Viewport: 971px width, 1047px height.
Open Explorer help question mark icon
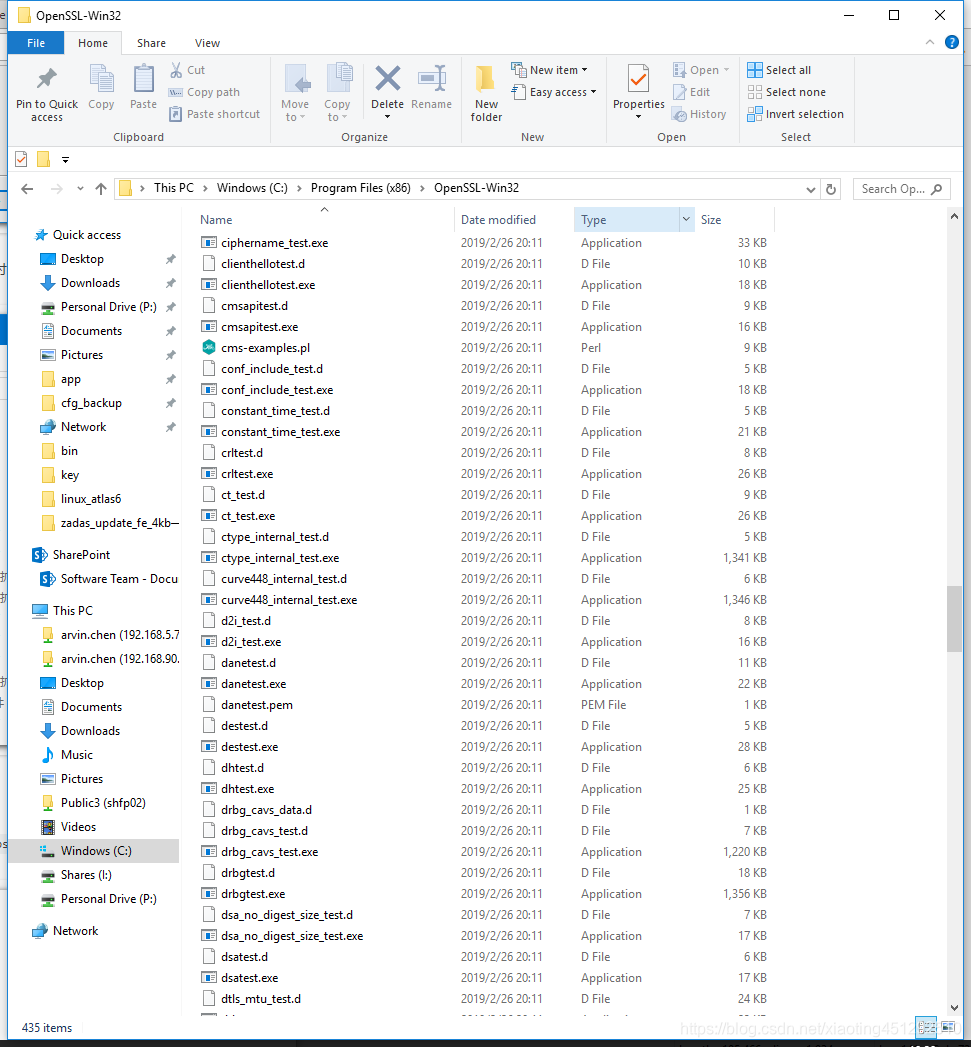952,42
